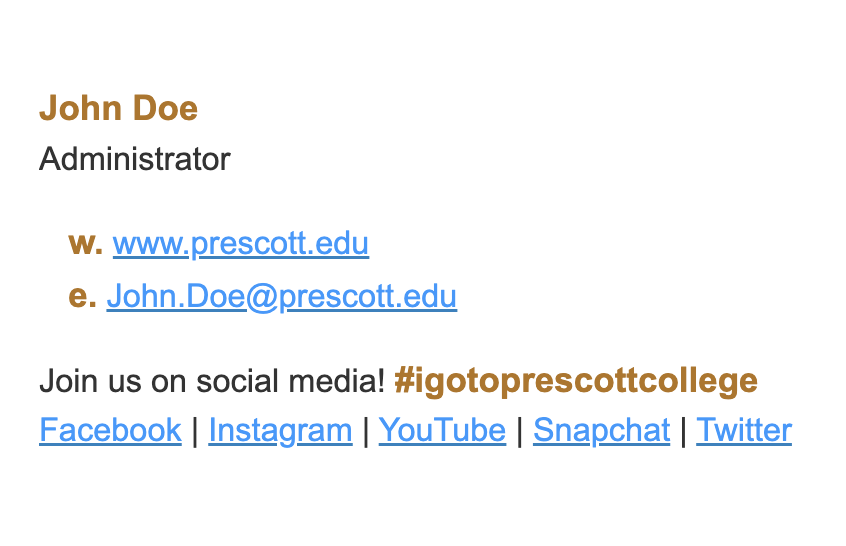Follow the YouTube link
This screenshot has width=846, height=546.
[442, 431]
